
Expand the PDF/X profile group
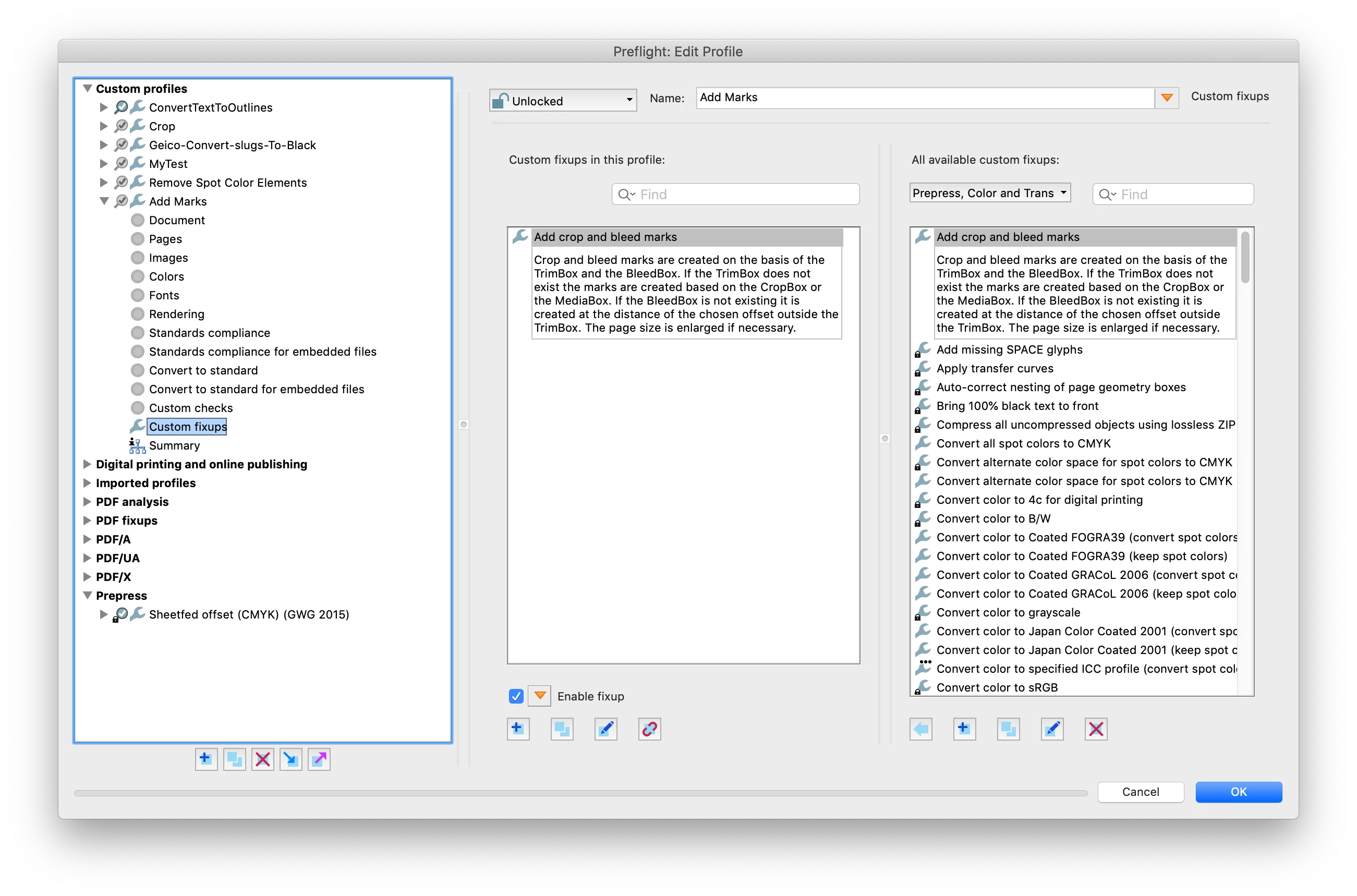[x=88, y=577]
